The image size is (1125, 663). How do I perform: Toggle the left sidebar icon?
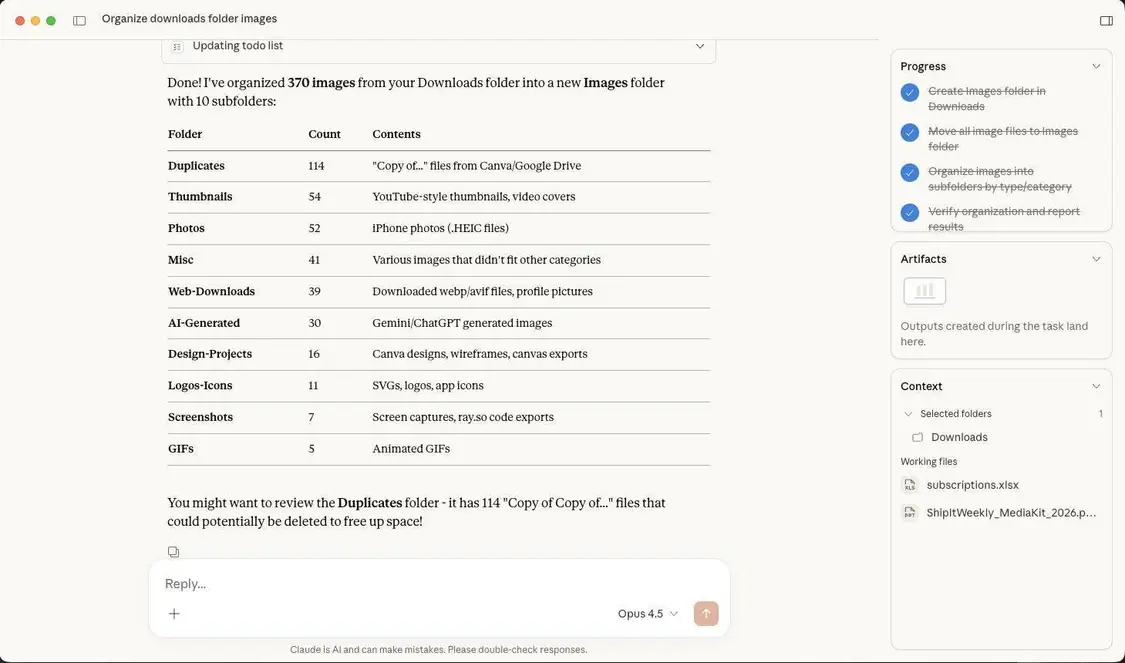click(x=80, y=20)
